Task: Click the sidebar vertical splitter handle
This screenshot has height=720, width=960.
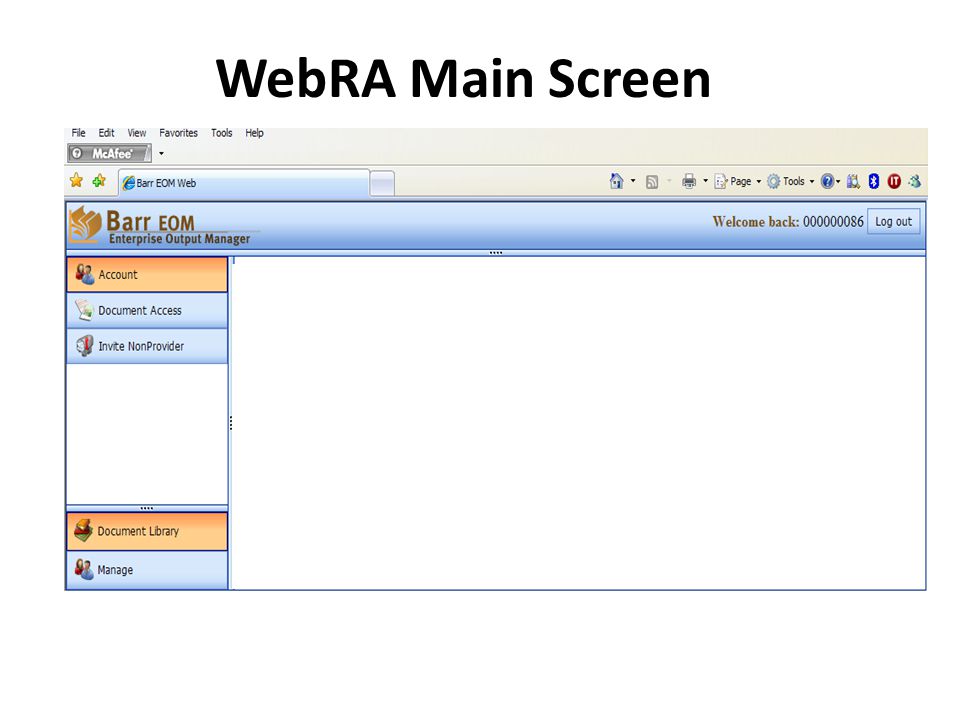Action: 231,423
